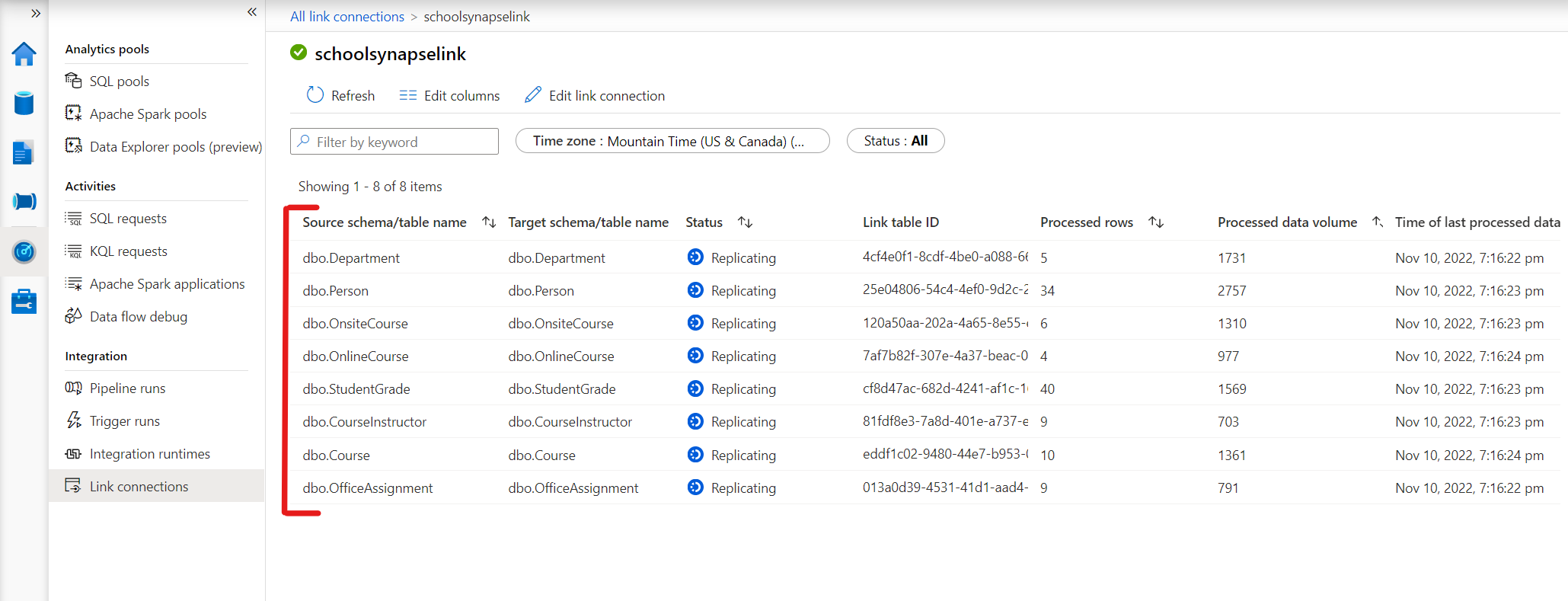Open Edit columns
This screenshot has width=1568, height=601.
pos(449,96)
